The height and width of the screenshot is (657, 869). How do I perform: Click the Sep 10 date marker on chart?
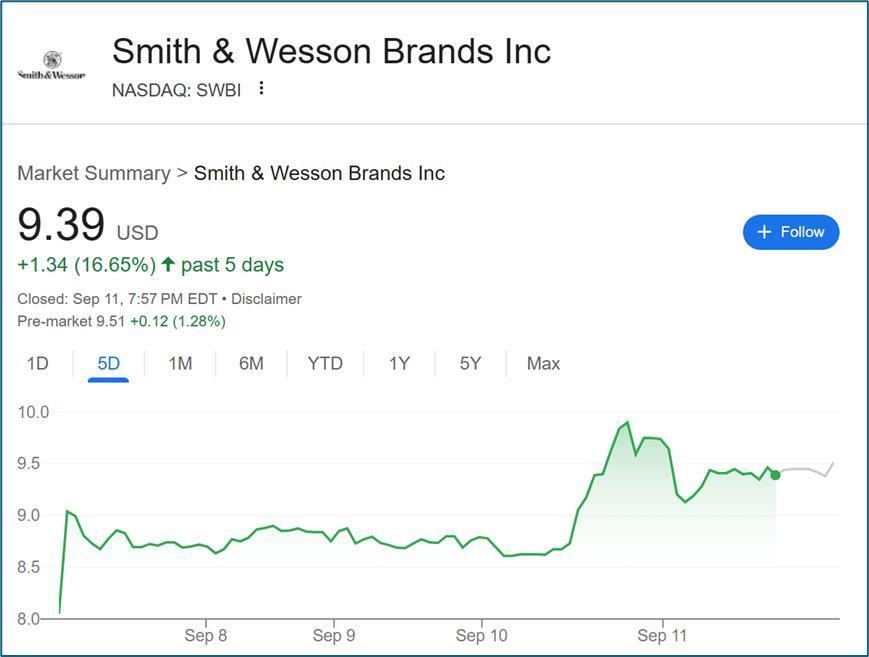pos(483,635)
